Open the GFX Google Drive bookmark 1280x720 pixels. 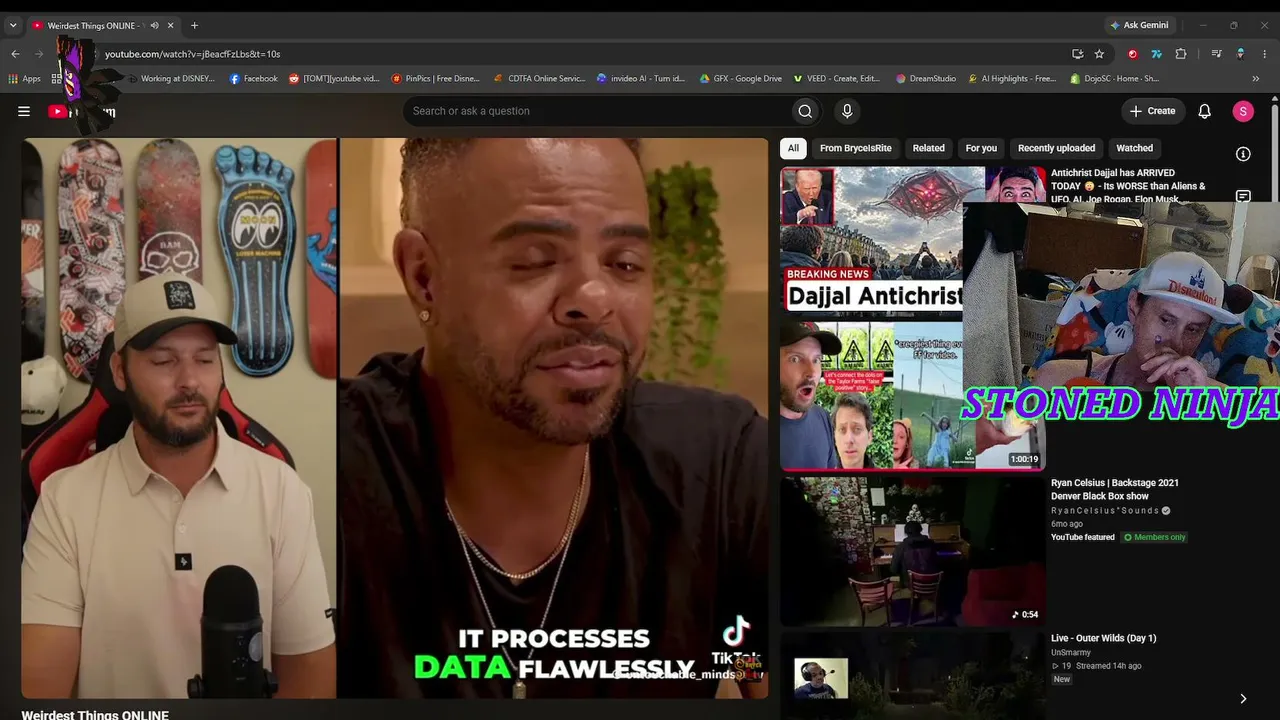(740, 78)
